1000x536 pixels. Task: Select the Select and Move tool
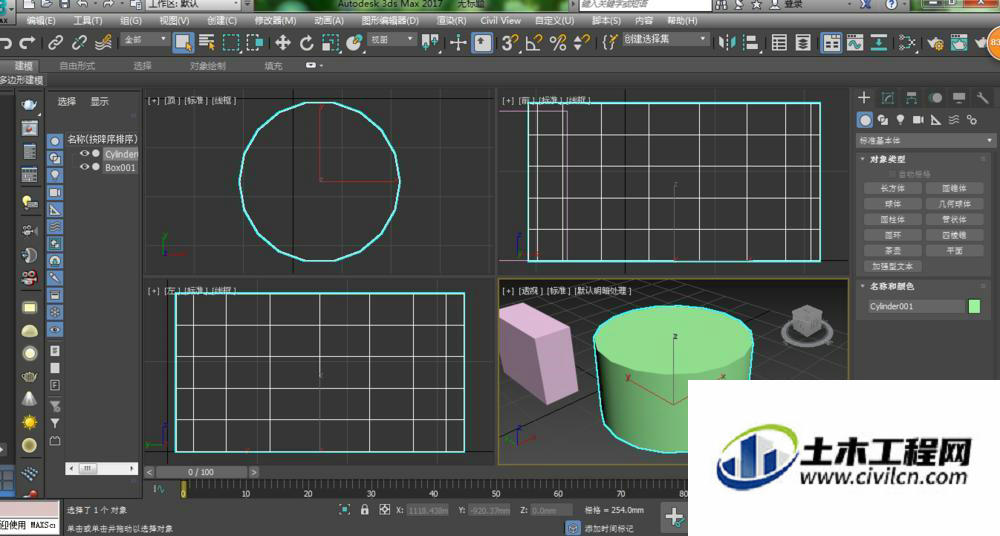pyautogui.click(x=283, y=43)
